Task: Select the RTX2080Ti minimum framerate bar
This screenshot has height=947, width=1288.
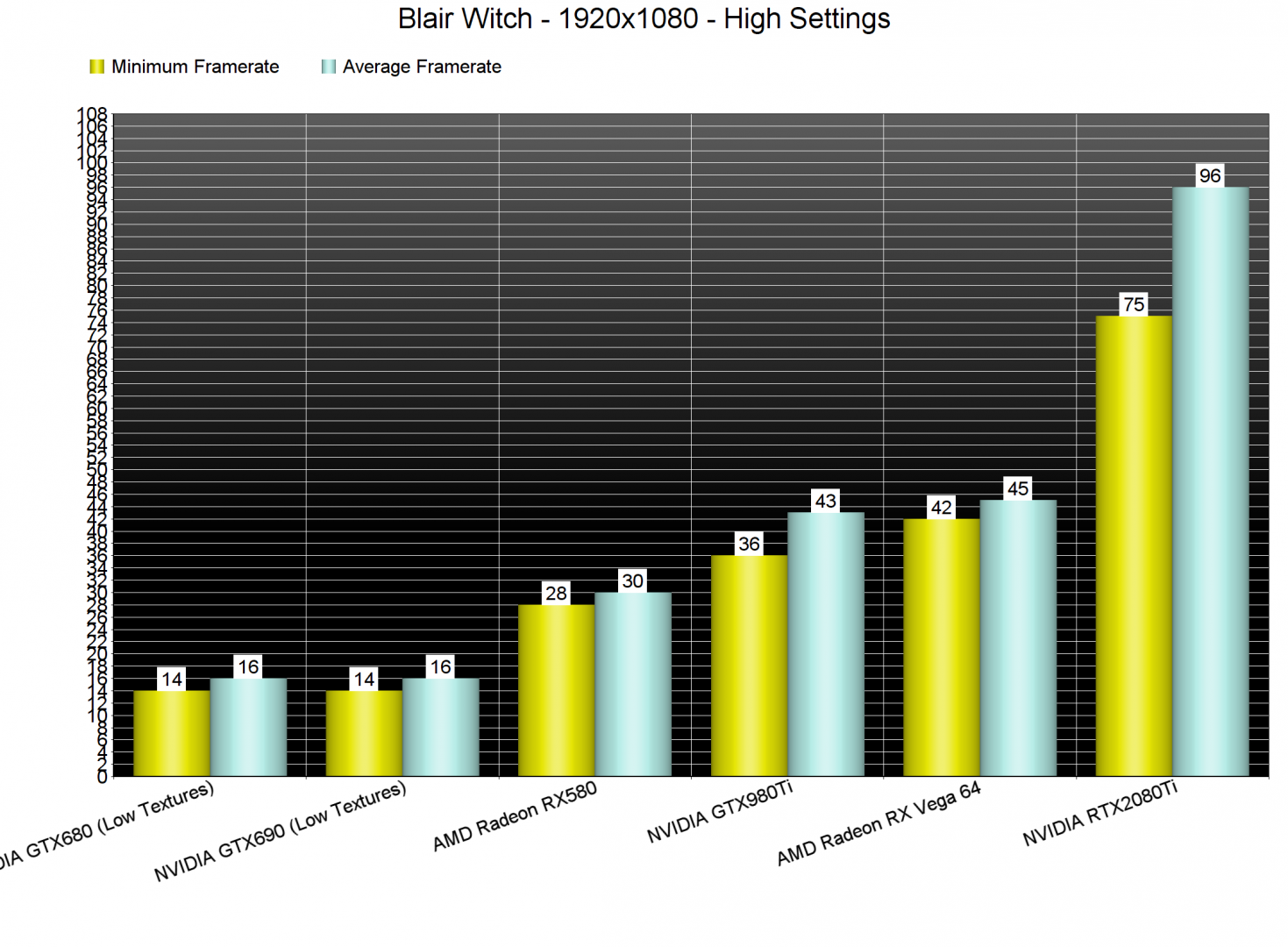Action: (1134, 545)
